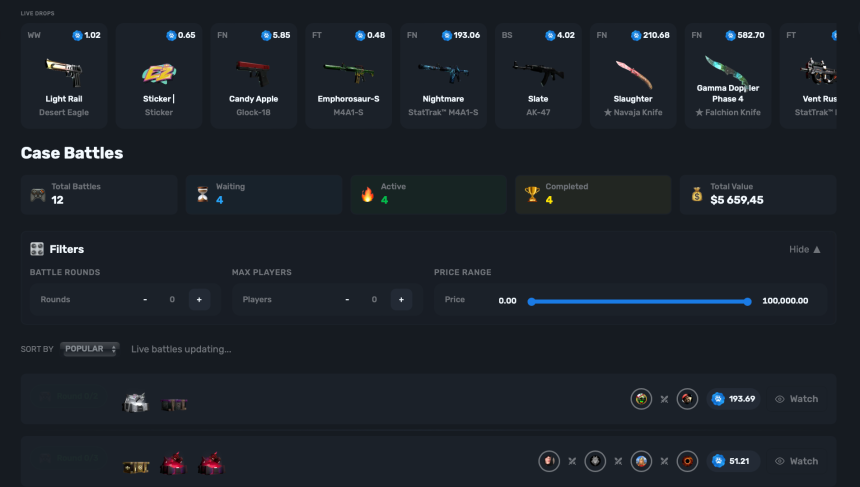Open the Sort By Popular dropdown
The width and height of the screenshot is (860, 487).
click(x=90, y=349)
